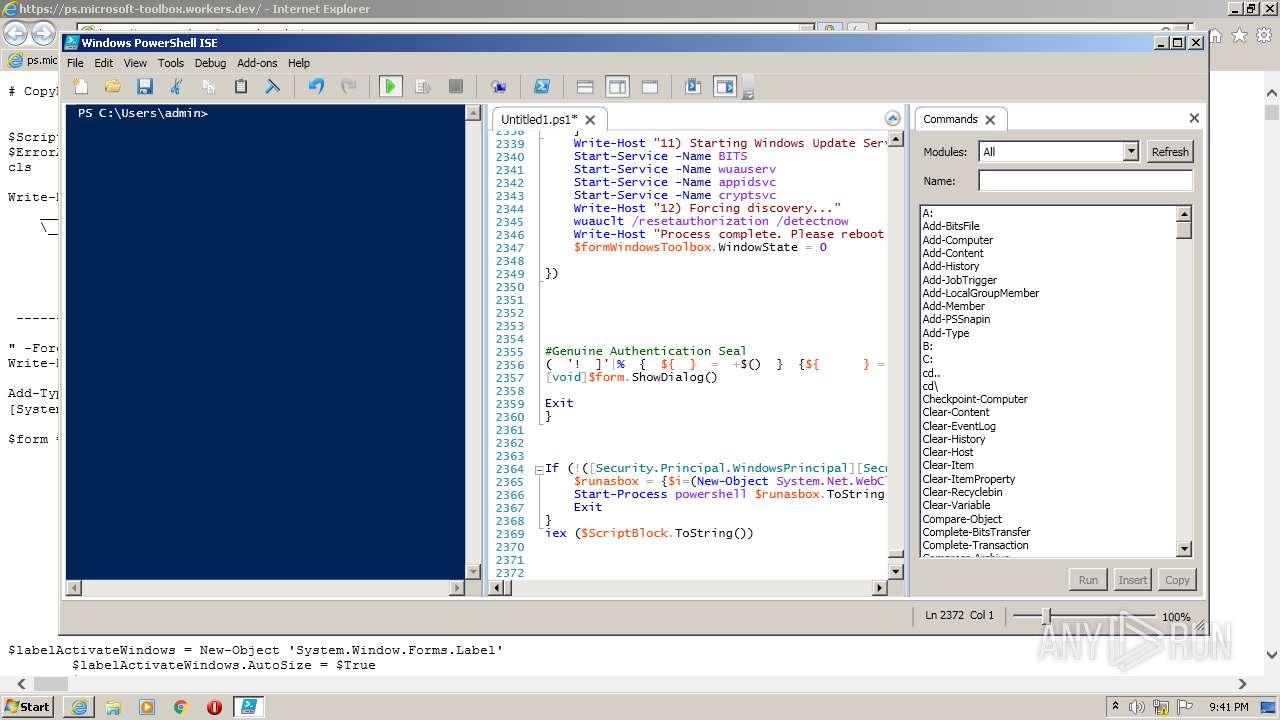Image resolution: width=1280 pixels, height=720 pixels.
Task: Open the Add-ons menu
Action: pyautogui.click(x=257, y=63)
